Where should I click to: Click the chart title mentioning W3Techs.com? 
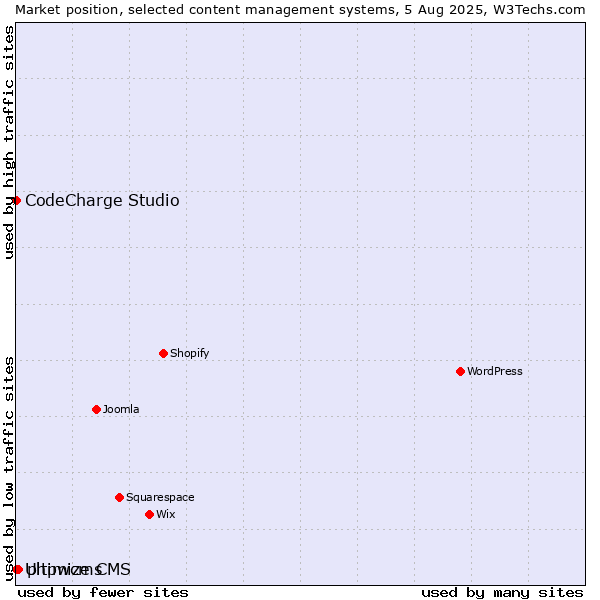tap(300, 10)
